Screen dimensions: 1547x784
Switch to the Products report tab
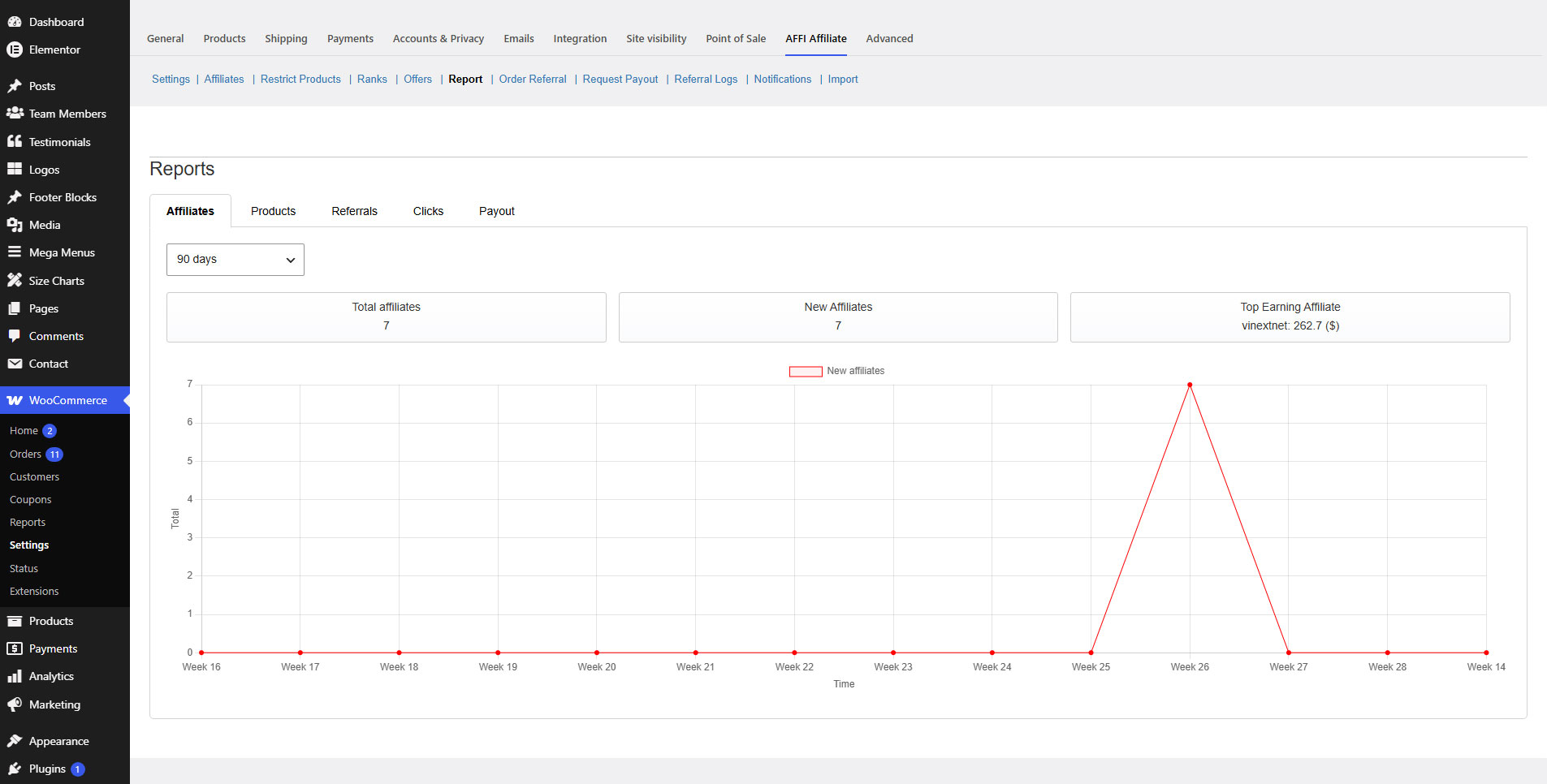273,211
